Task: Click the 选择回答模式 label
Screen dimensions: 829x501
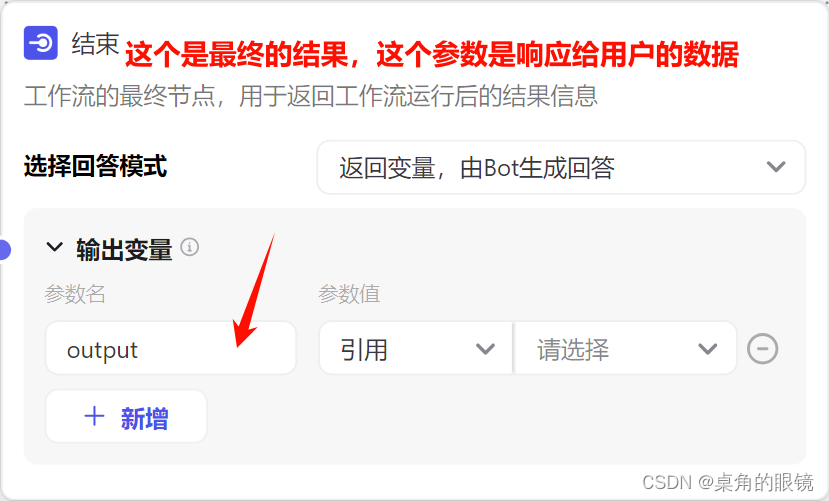Action: pyautogui.click(x=96, y=166)
